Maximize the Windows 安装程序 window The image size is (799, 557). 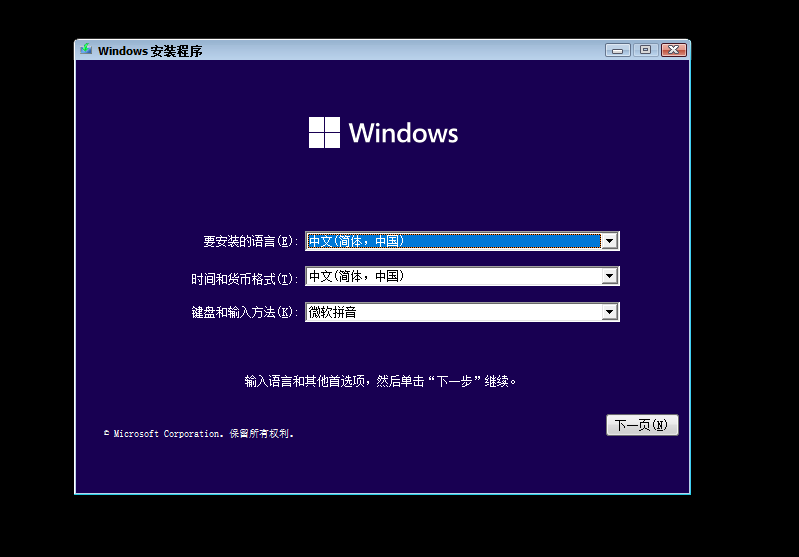(645, 50)
